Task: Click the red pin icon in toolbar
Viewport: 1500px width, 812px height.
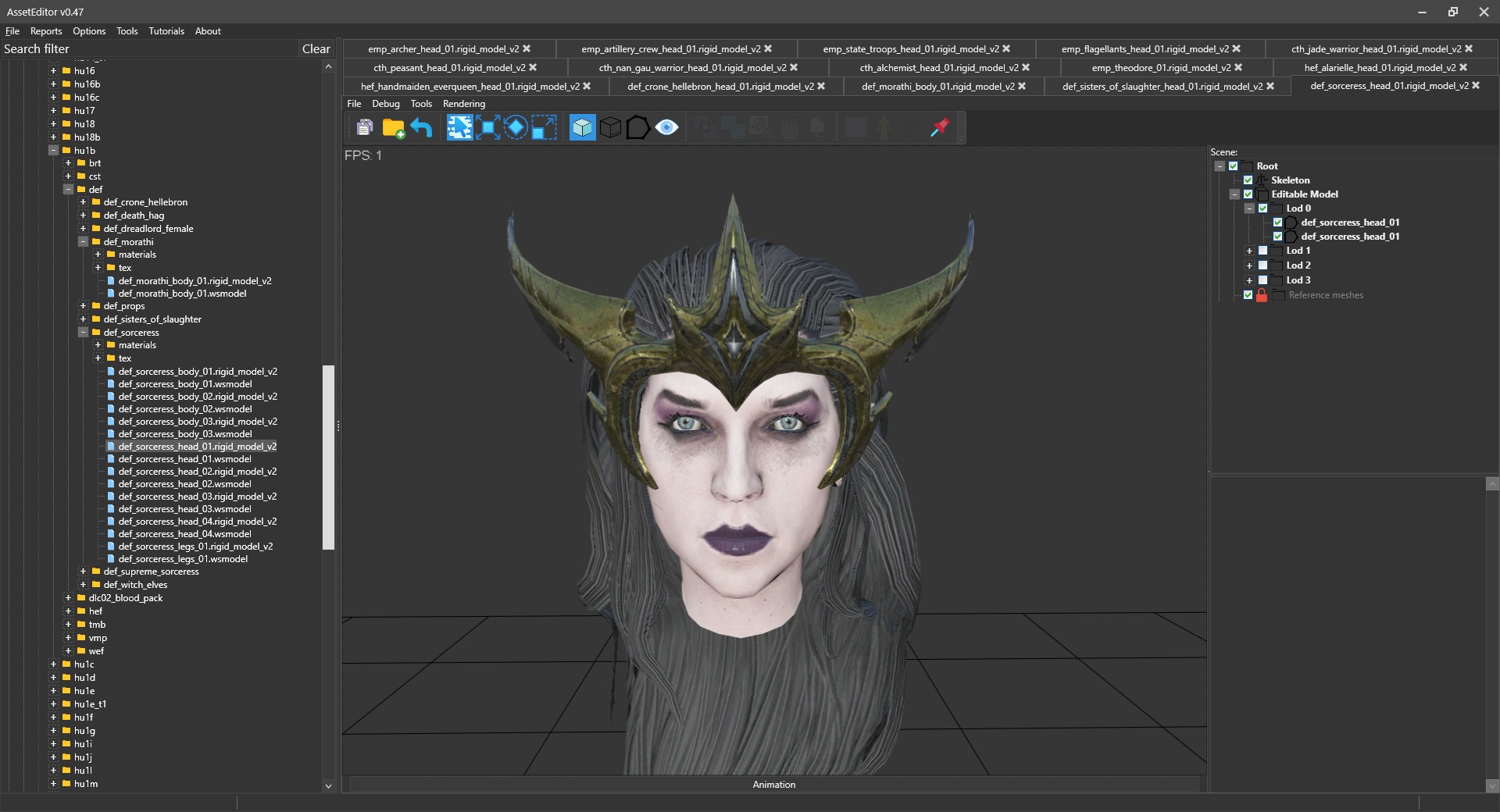Action: 940,127
